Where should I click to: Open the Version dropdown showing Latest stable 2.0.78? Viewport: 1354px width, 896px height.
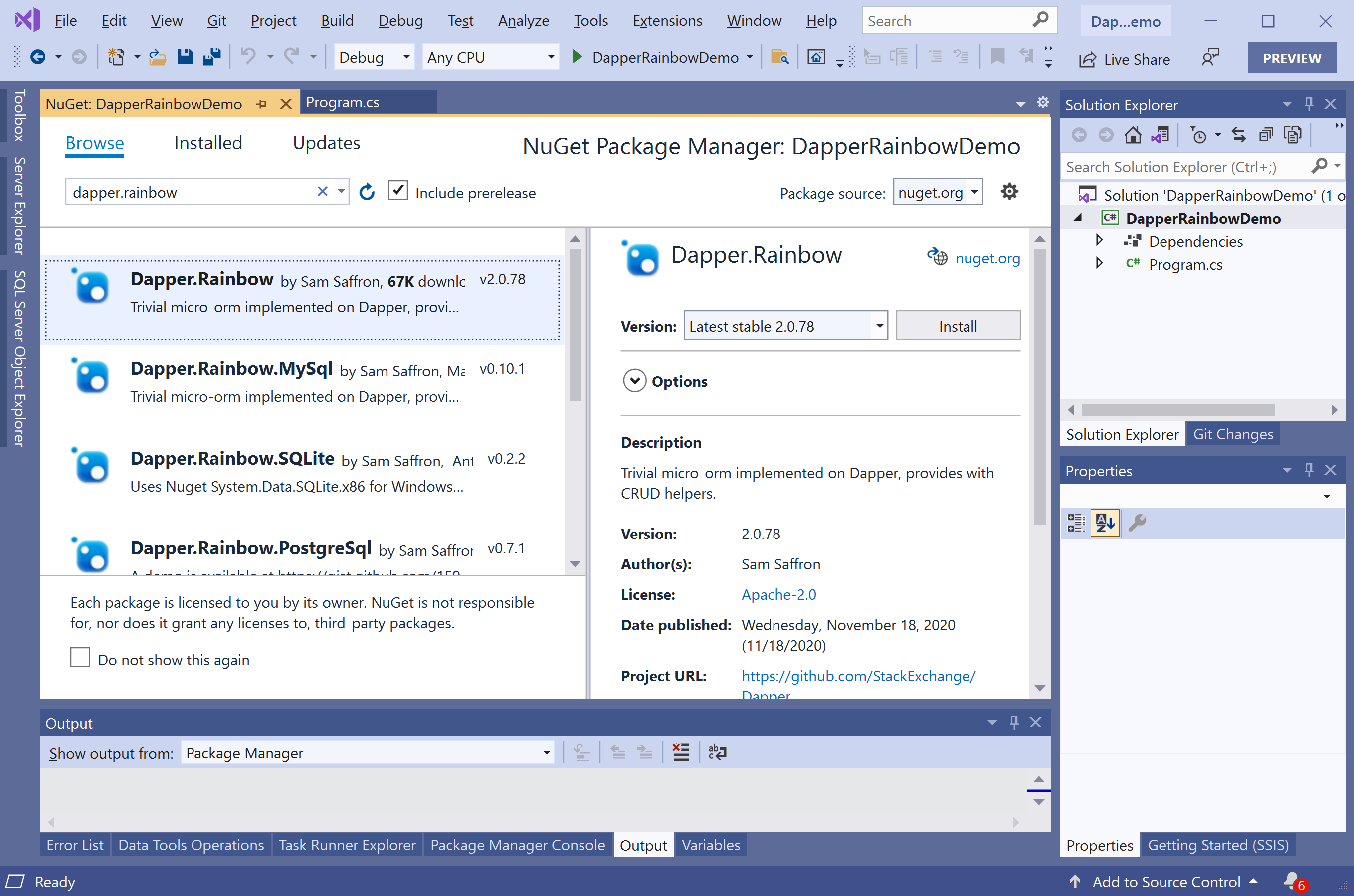pyautogui.click(x=879, y=326)
